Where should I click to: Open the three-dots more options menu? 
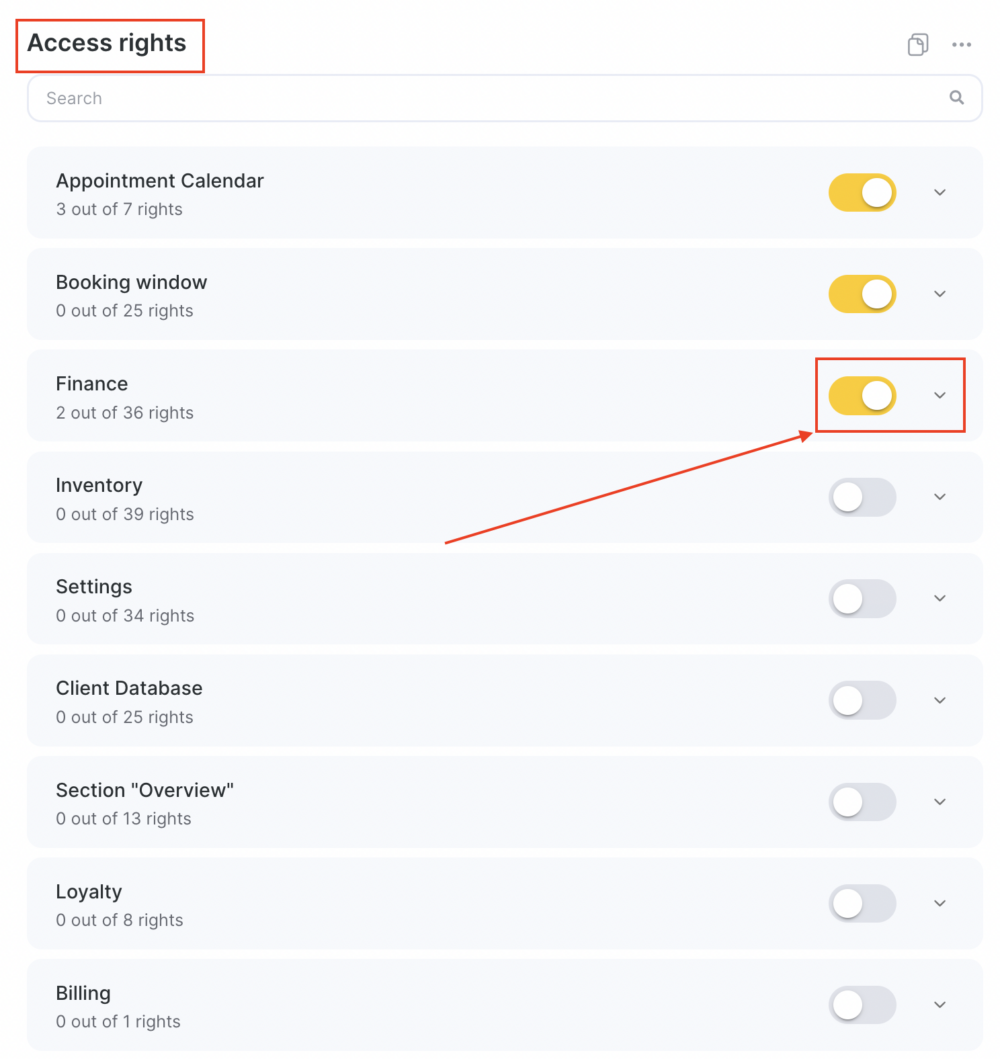click(962, 45)
